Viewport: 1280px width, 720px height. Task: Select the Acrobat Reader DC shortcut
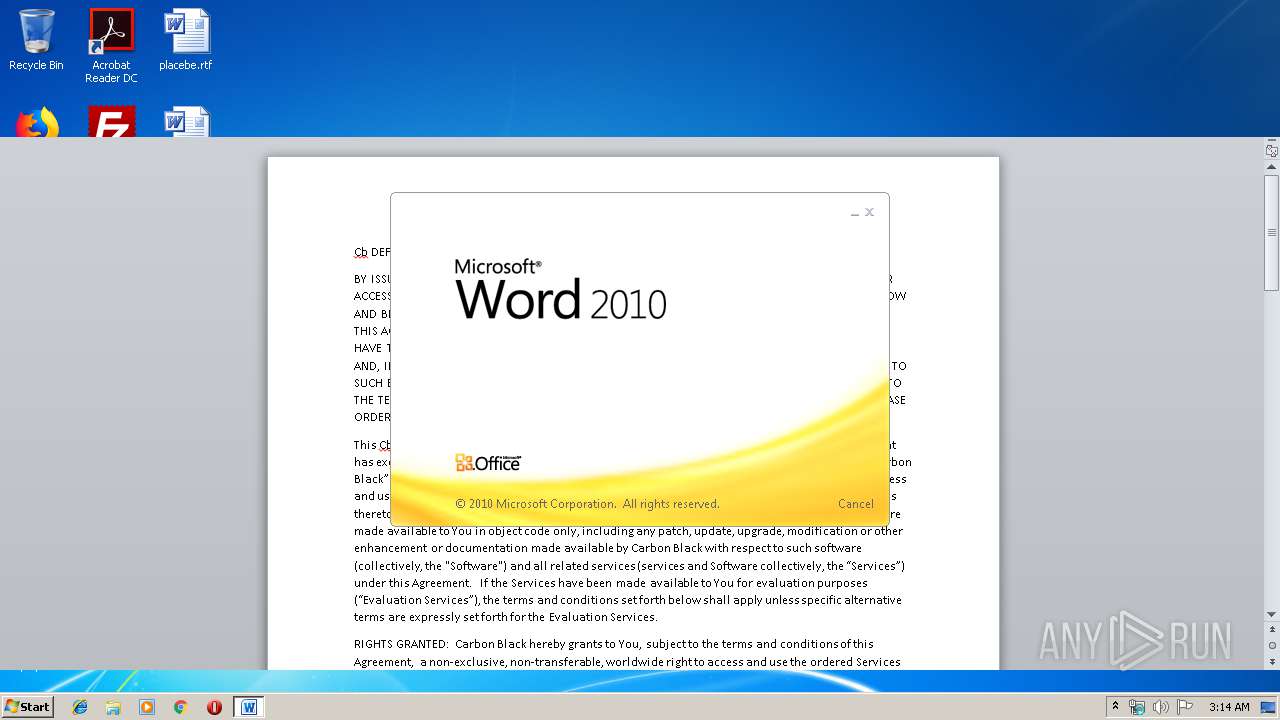[x=111, y=46]
